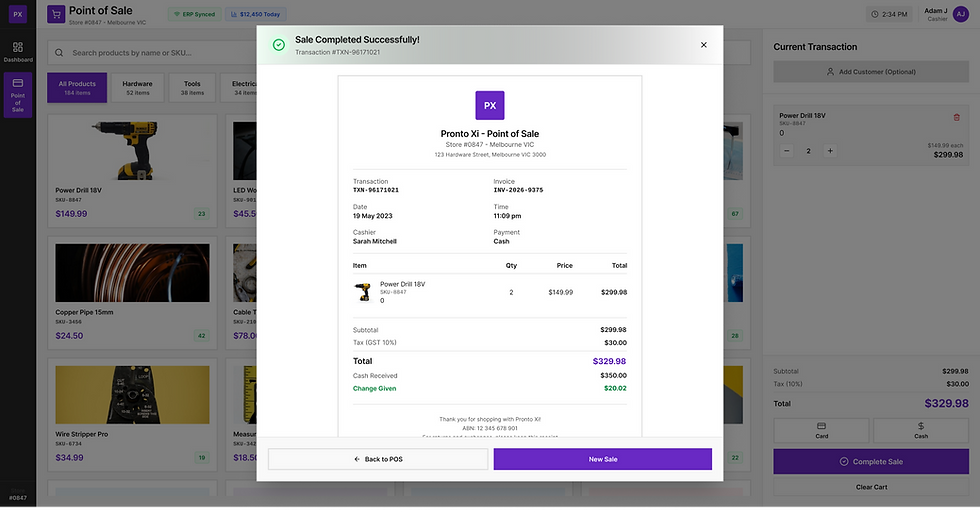980x514 pixels.
Task: Click New Sale button
Action: coord(602,459)
